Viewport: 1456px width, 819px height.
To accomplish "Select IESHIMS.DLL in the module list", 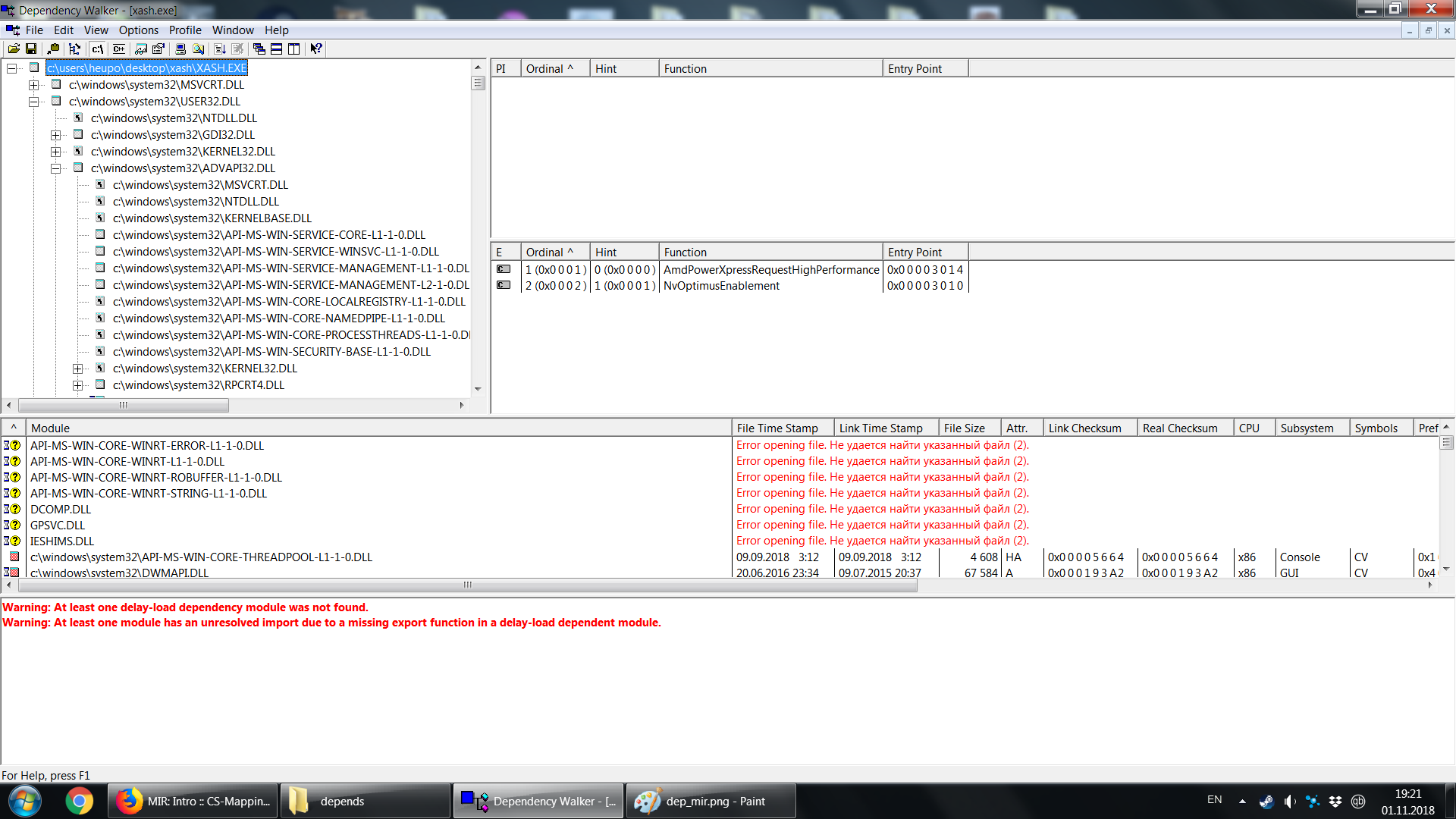I will (x=62, y=541).
